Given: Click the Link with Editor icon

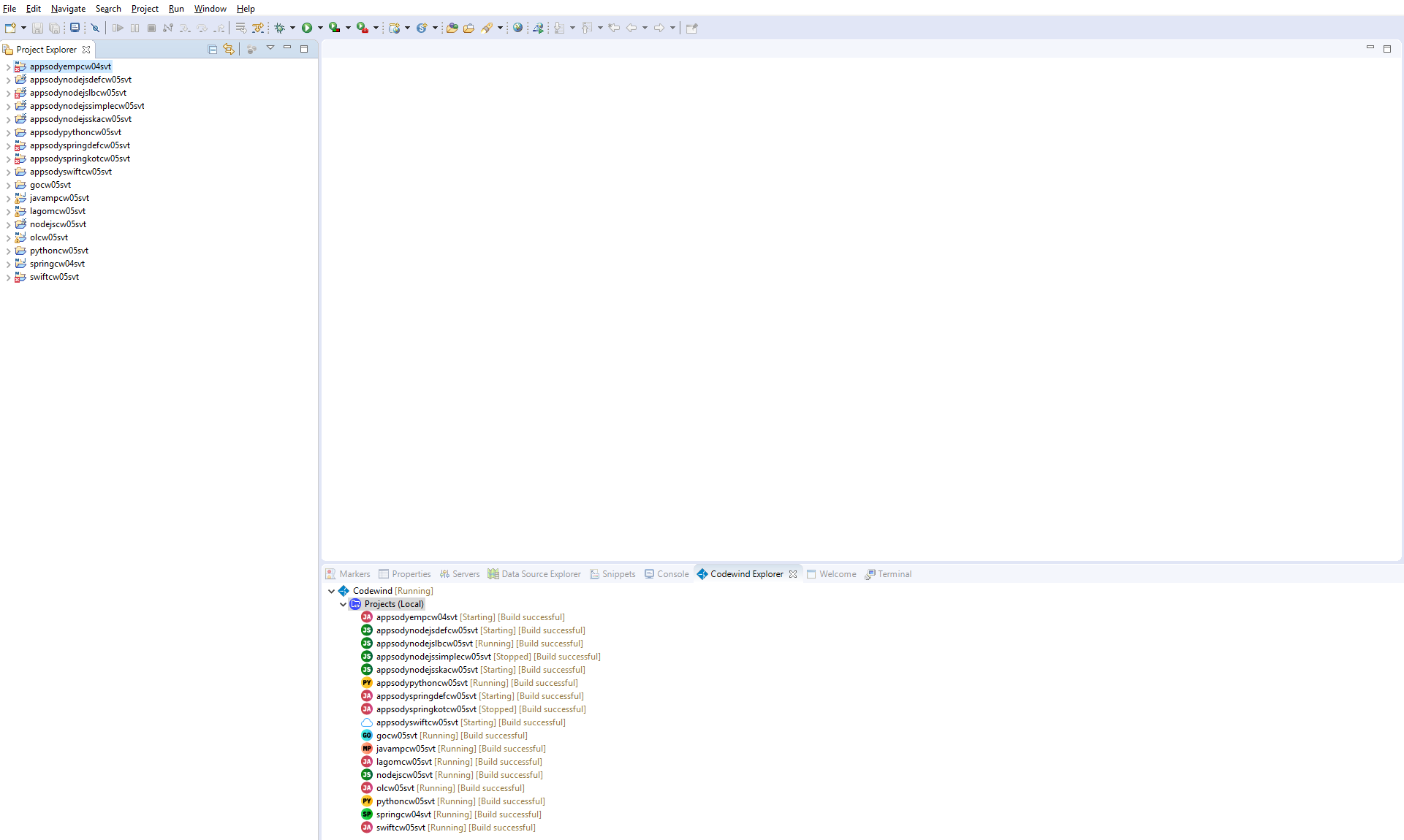Looking at the screenshot, I should click(229, 49).
